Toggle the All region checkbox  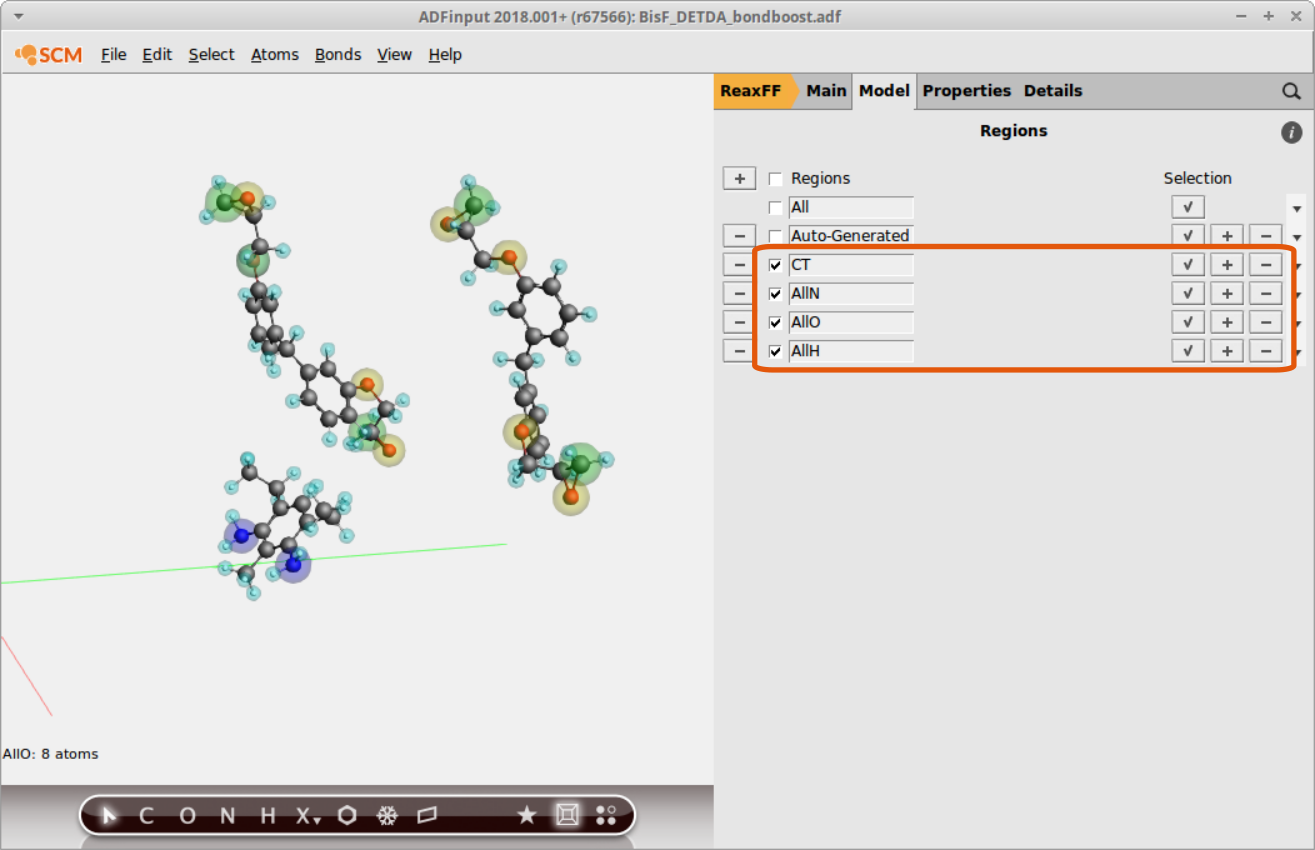click(775, 208)
